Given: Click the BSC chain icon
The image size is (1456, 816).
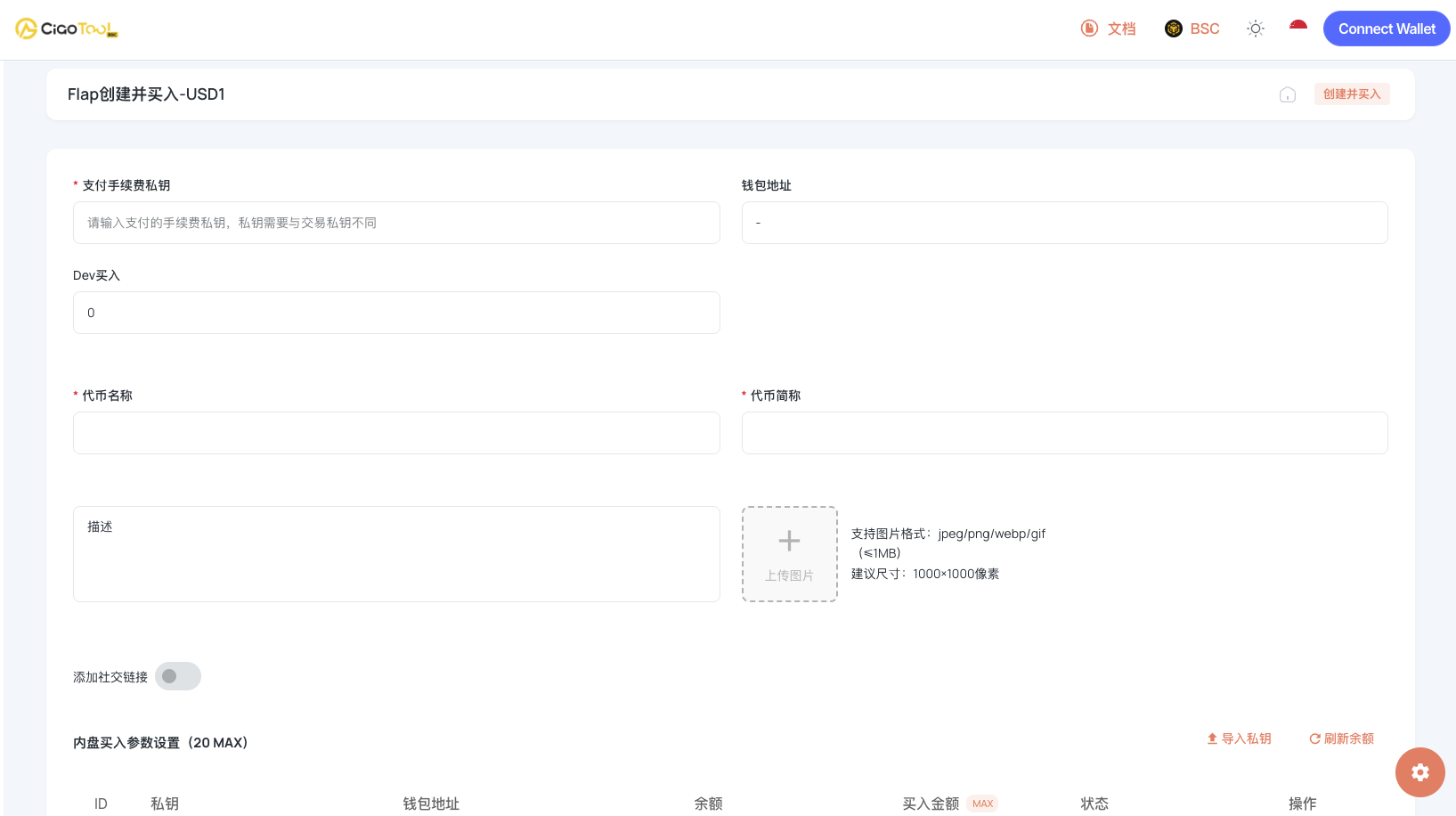Looking at the screenshot, I should click(x=1173, y=28).
